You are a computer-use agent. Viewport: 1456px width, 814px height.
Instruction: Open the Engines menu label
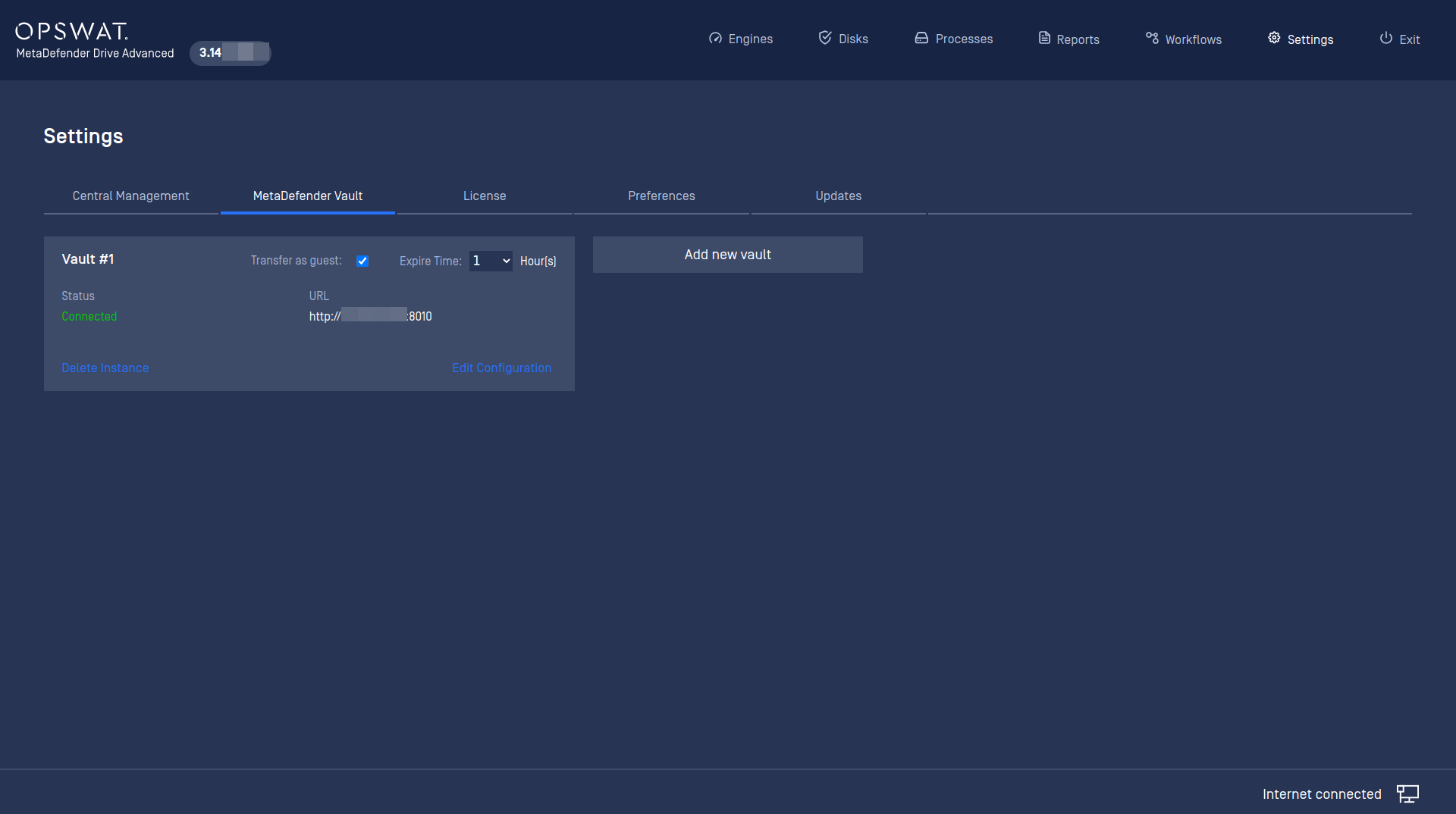[x=750, y=39]
